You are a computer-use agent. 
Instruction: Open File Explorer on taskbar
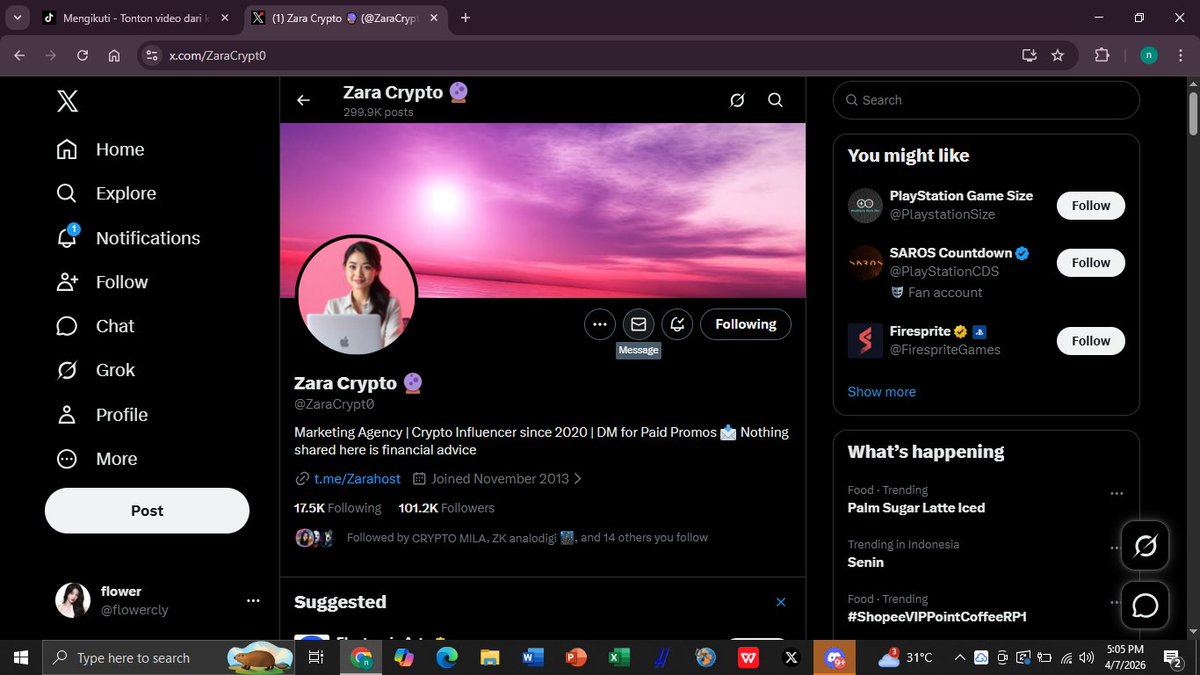pyautogui.click(x=489, y=657)
